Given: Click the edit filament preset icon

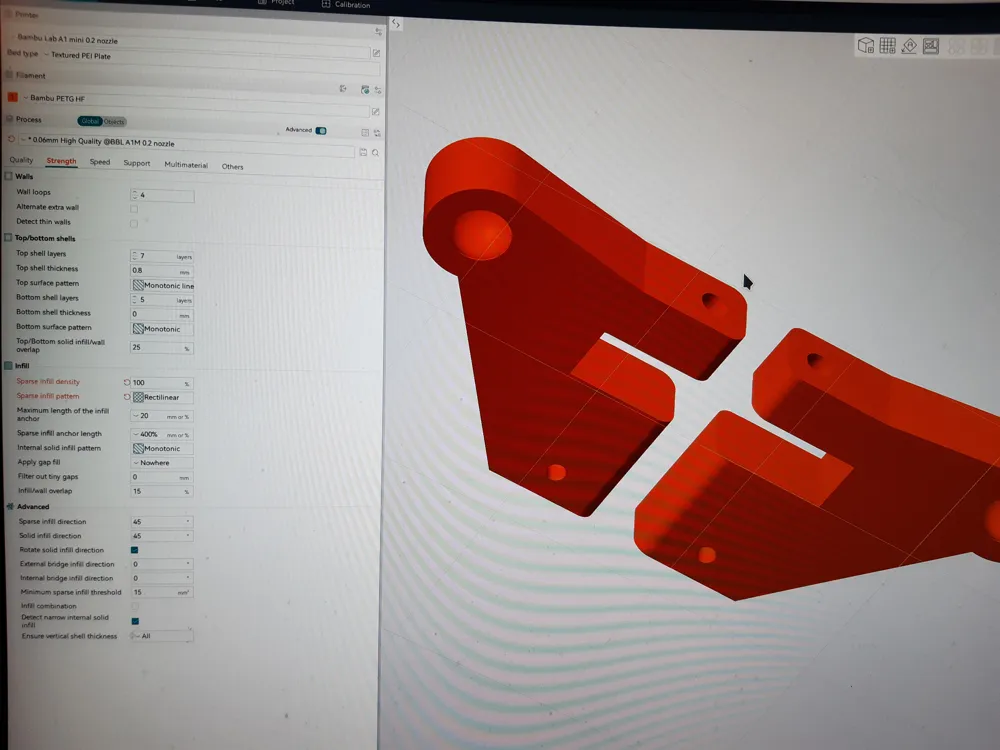Looking at the screenshot, I should 376,112.
